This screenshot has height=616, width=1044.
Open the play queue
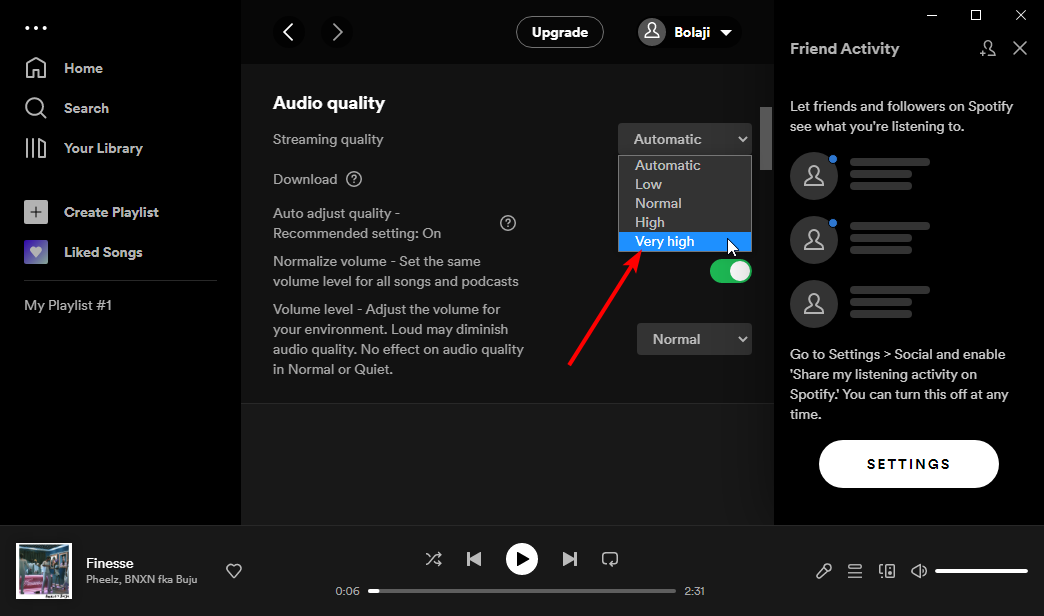point(855,571)
